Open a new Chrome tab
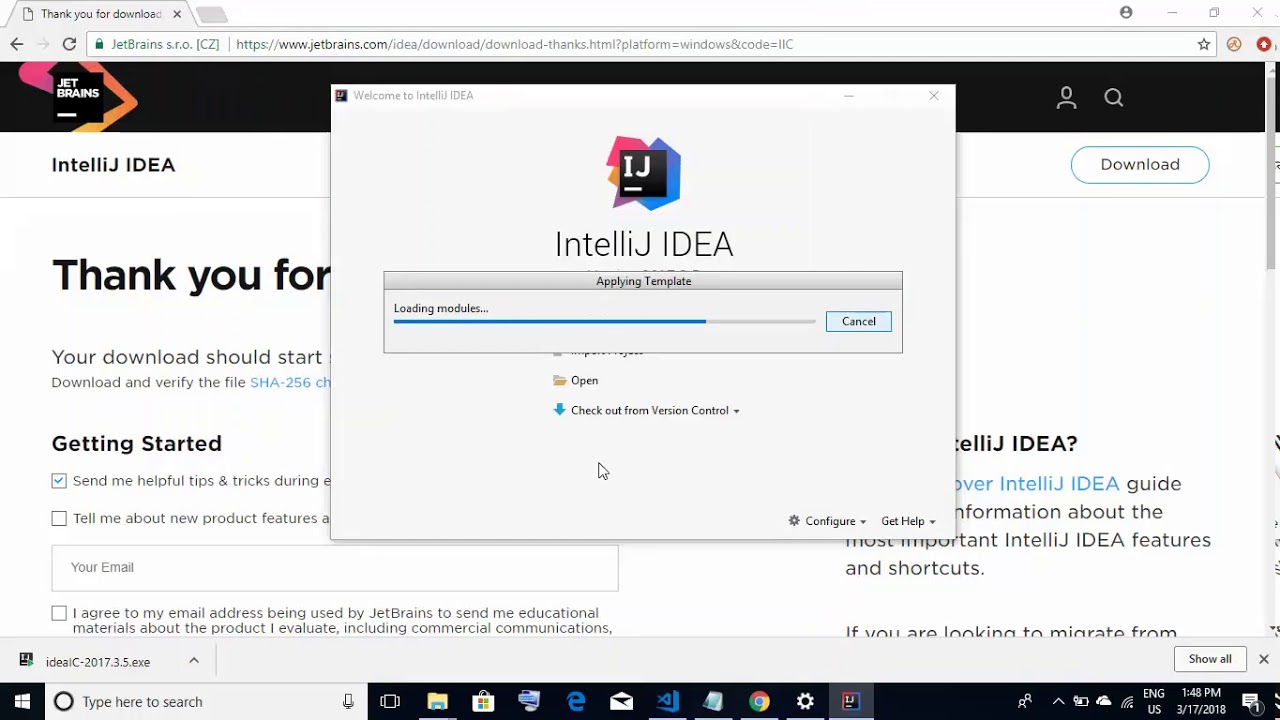The width and height of the screenshot is (1280, 720). coord(211,14)
